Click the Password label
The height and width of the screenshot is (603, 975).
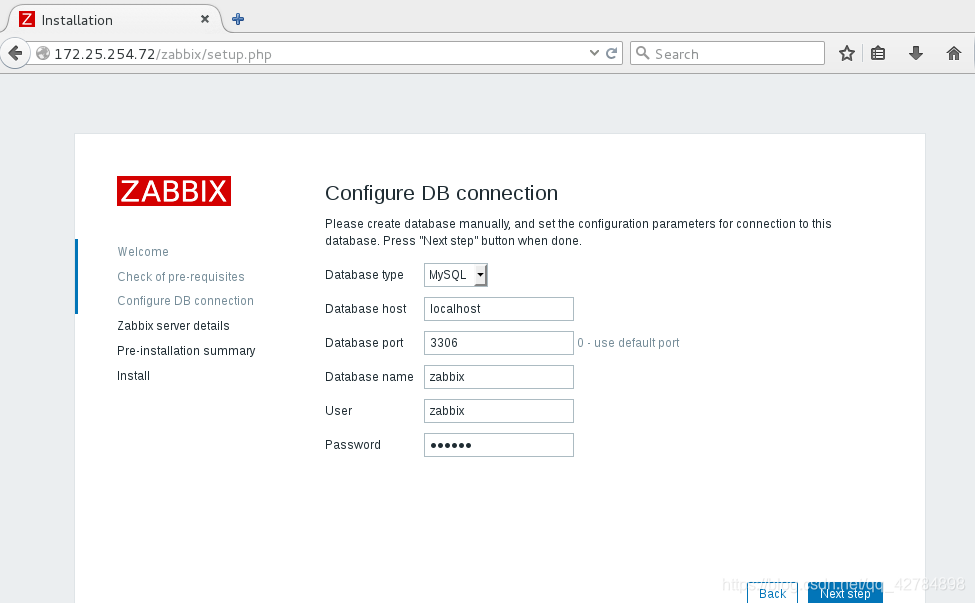click(353, 445)
